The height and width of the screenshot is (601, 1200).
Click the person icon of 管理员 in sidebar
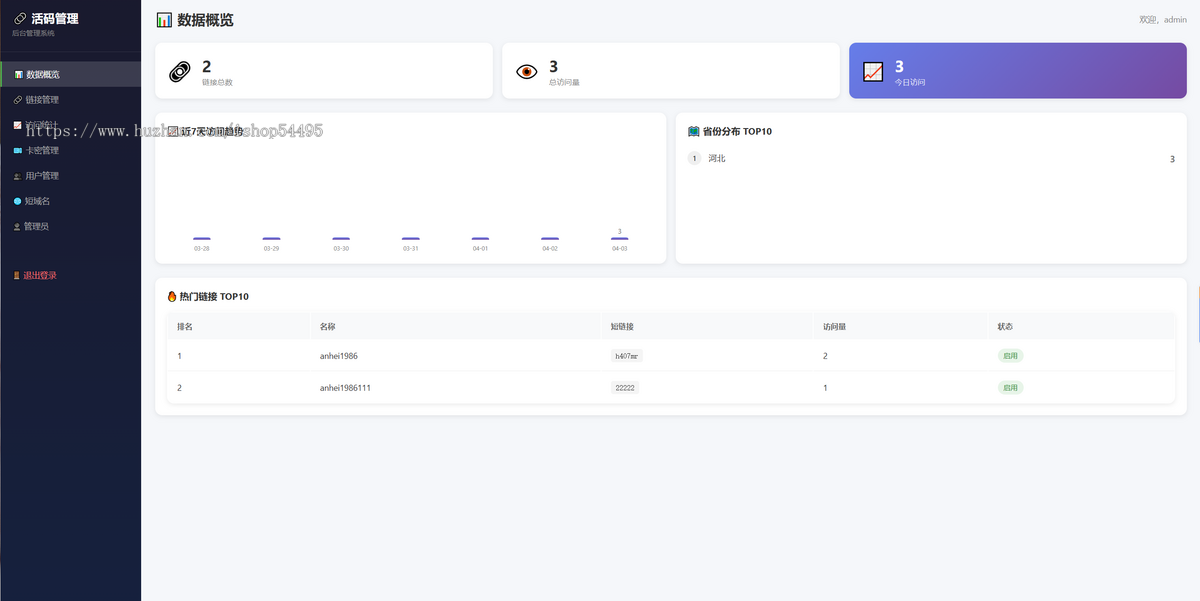click(17, 227)
